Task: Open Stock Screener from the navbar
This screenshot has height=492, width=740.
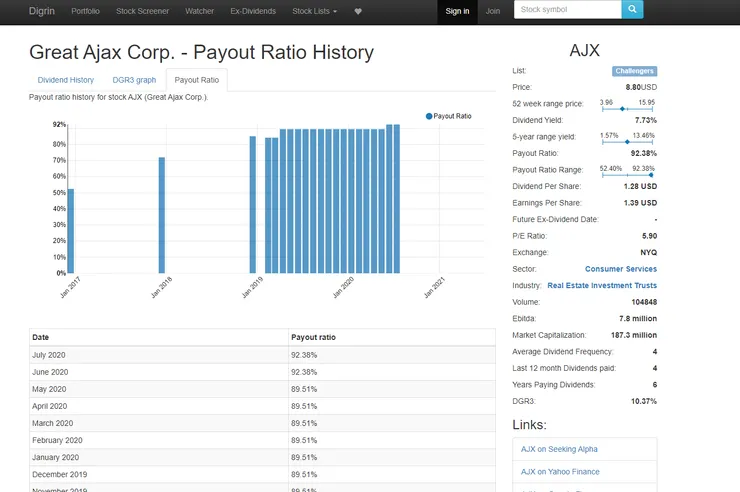Action: pyautogui.click(x=143, y=11)
